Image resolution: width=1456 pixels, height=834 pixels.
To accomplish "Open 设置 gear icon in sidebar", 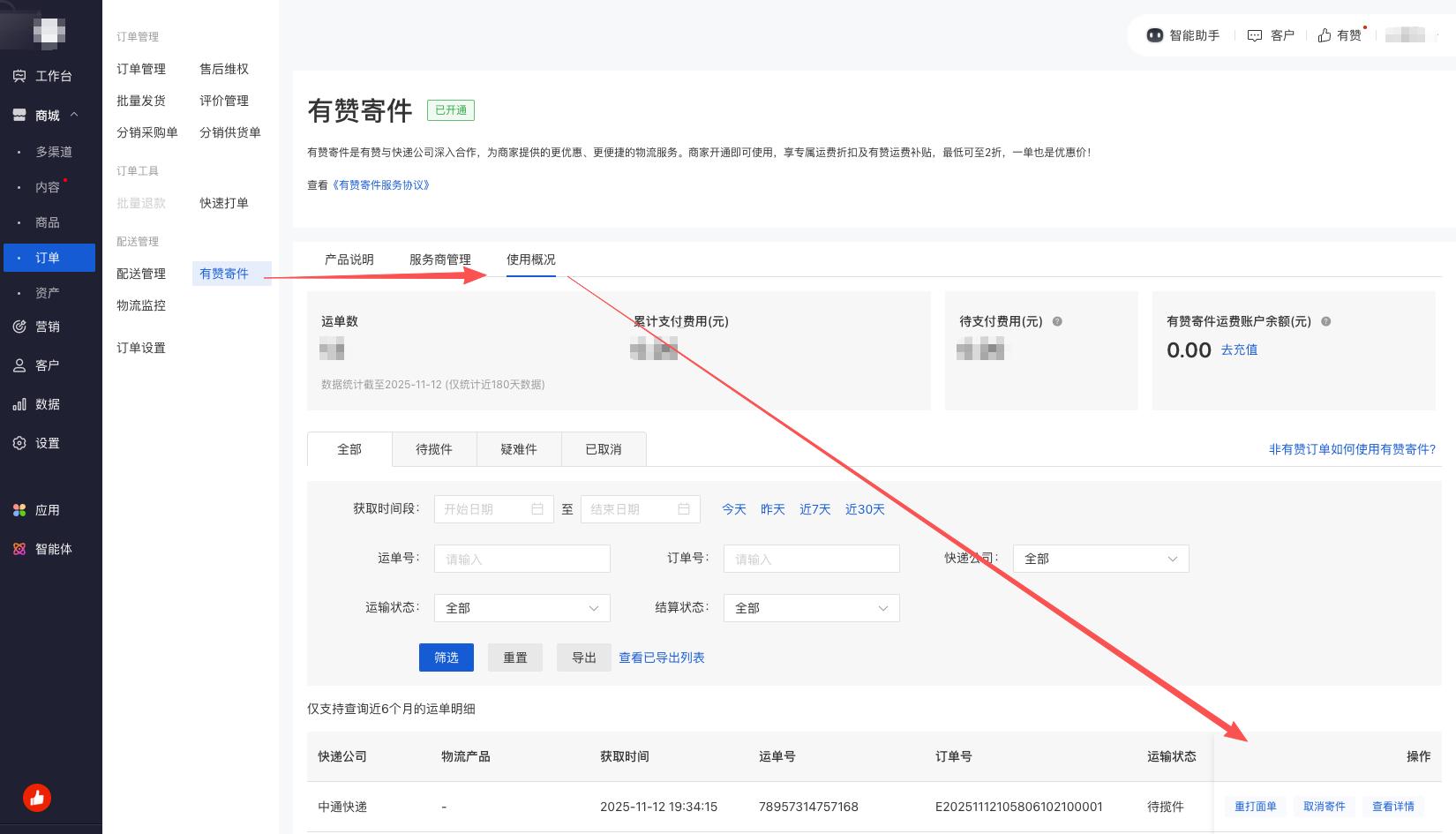I will click(x=19, y=443).
